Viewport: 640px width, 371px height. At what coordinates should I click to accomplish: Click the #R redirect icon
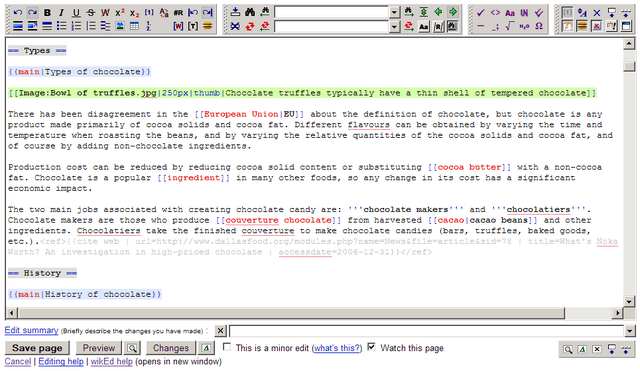click(x=178, y=13)
